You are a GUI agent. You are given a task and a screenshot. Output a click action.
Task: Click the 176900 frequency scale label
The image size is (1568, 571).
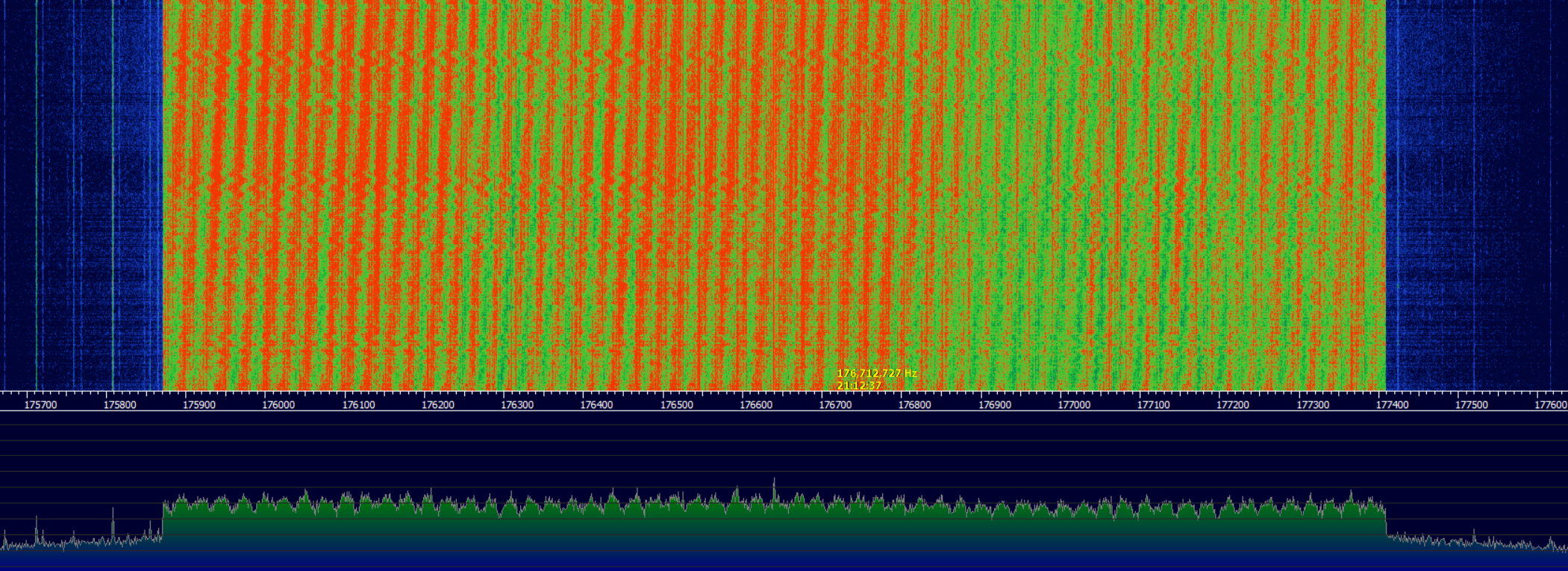(995, 405)
